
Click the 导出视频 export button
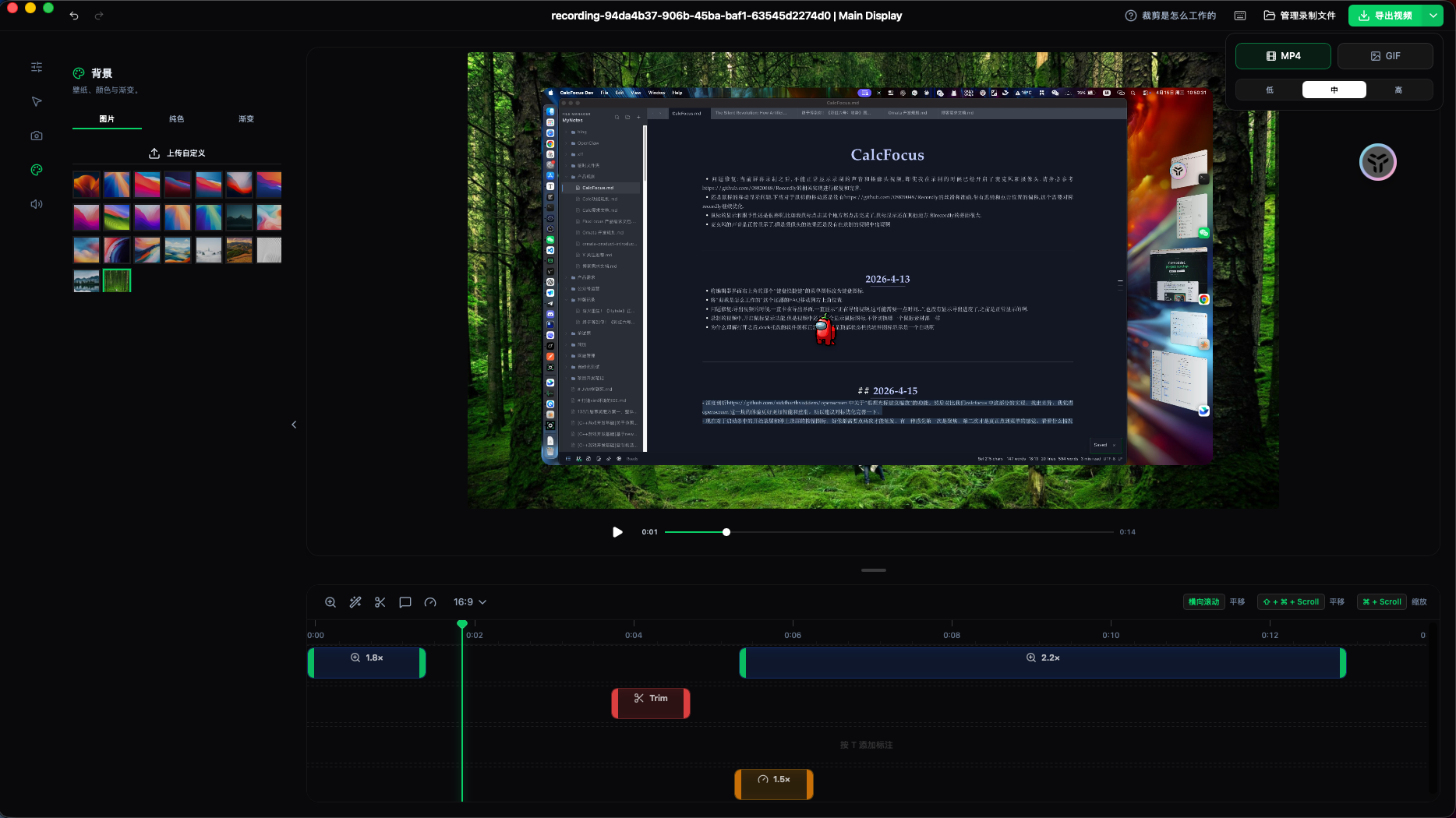[x=1387, y=16]
